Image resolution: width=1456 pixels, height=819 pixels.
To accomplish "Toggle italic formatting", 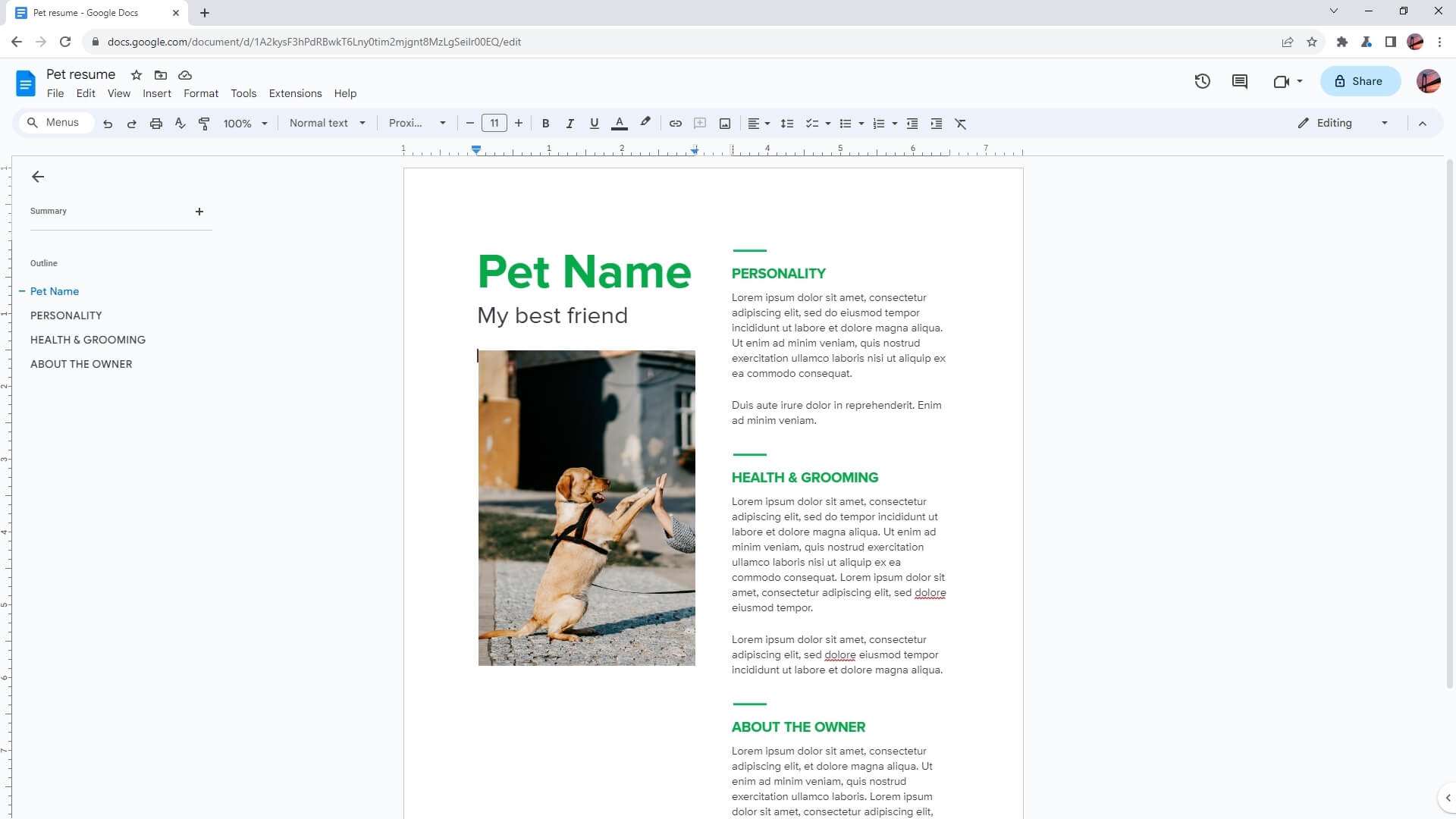I will point(570,124).
